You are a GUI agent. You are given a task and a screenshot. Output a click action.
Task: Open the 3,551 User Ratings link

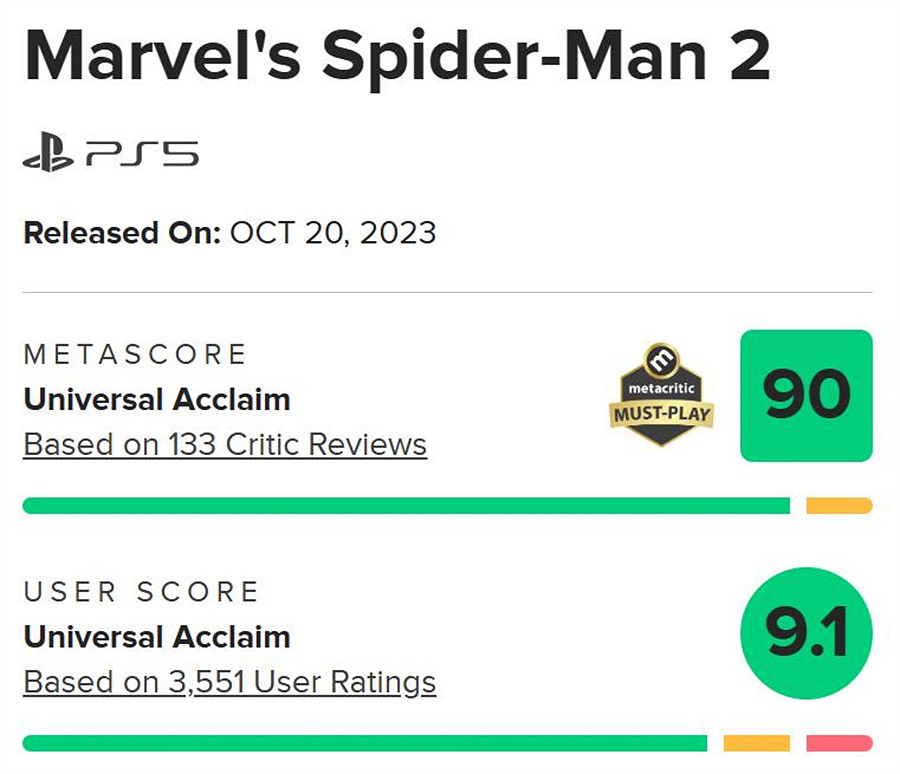click(x=230, y=682)
